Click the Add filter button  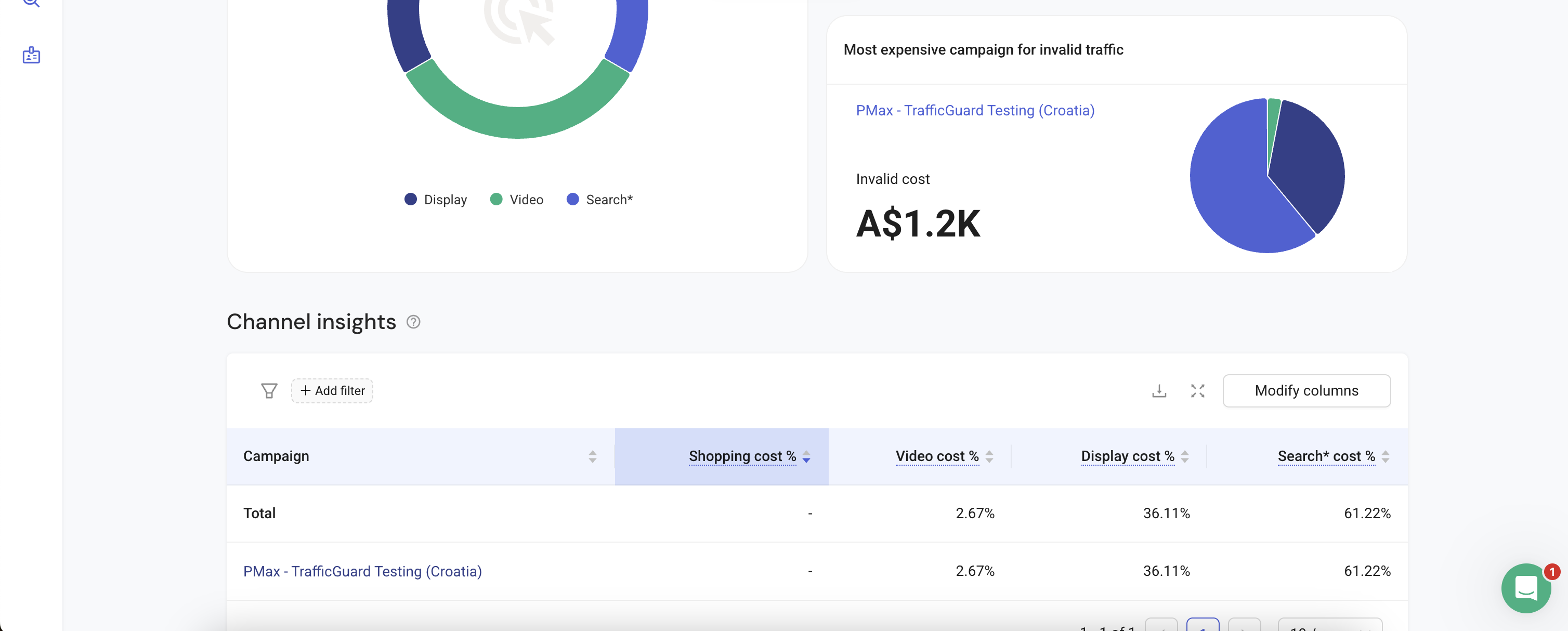332,391
